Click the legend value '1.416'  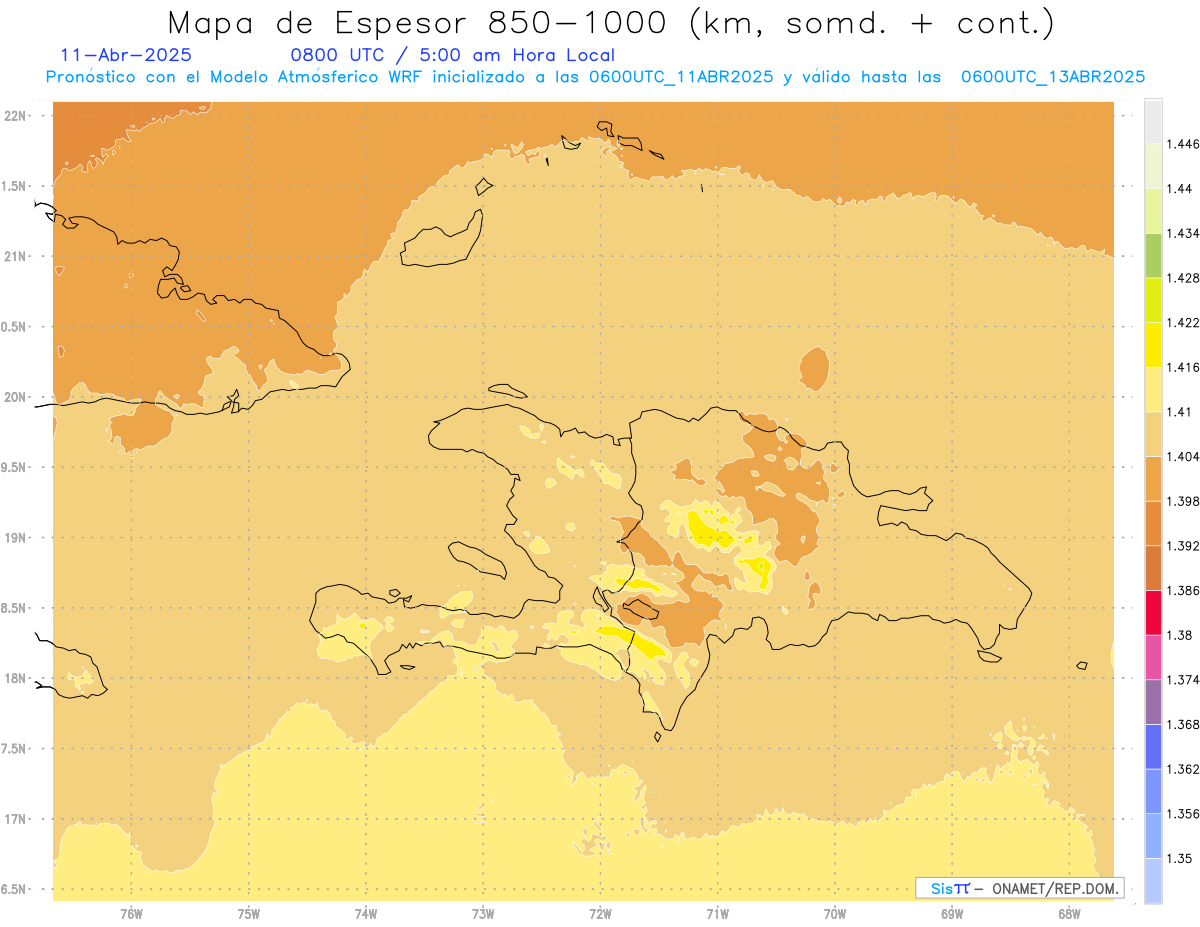click(1184, 367)
